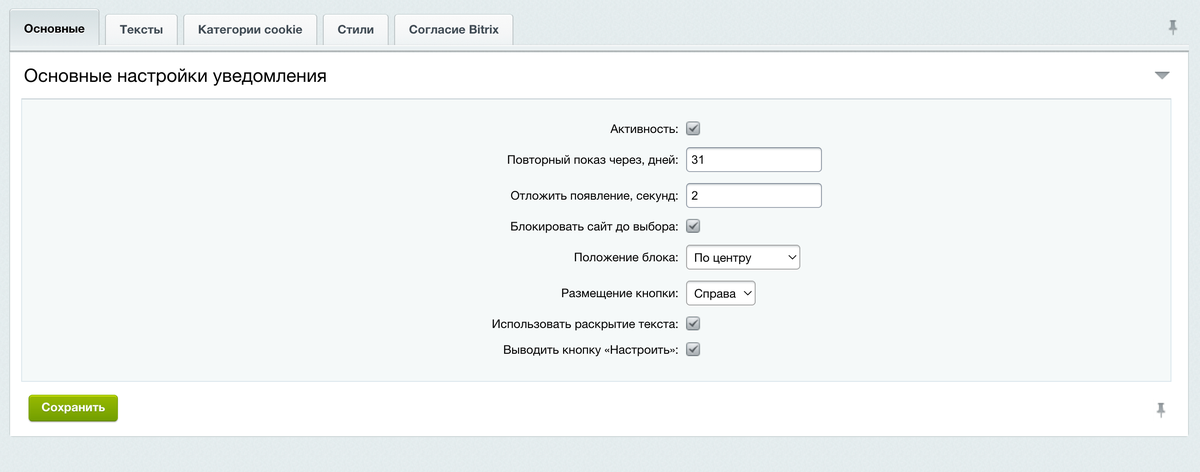Switch to the Основные tab
This screenshot has height=472, width=1200.
(54, 29)
